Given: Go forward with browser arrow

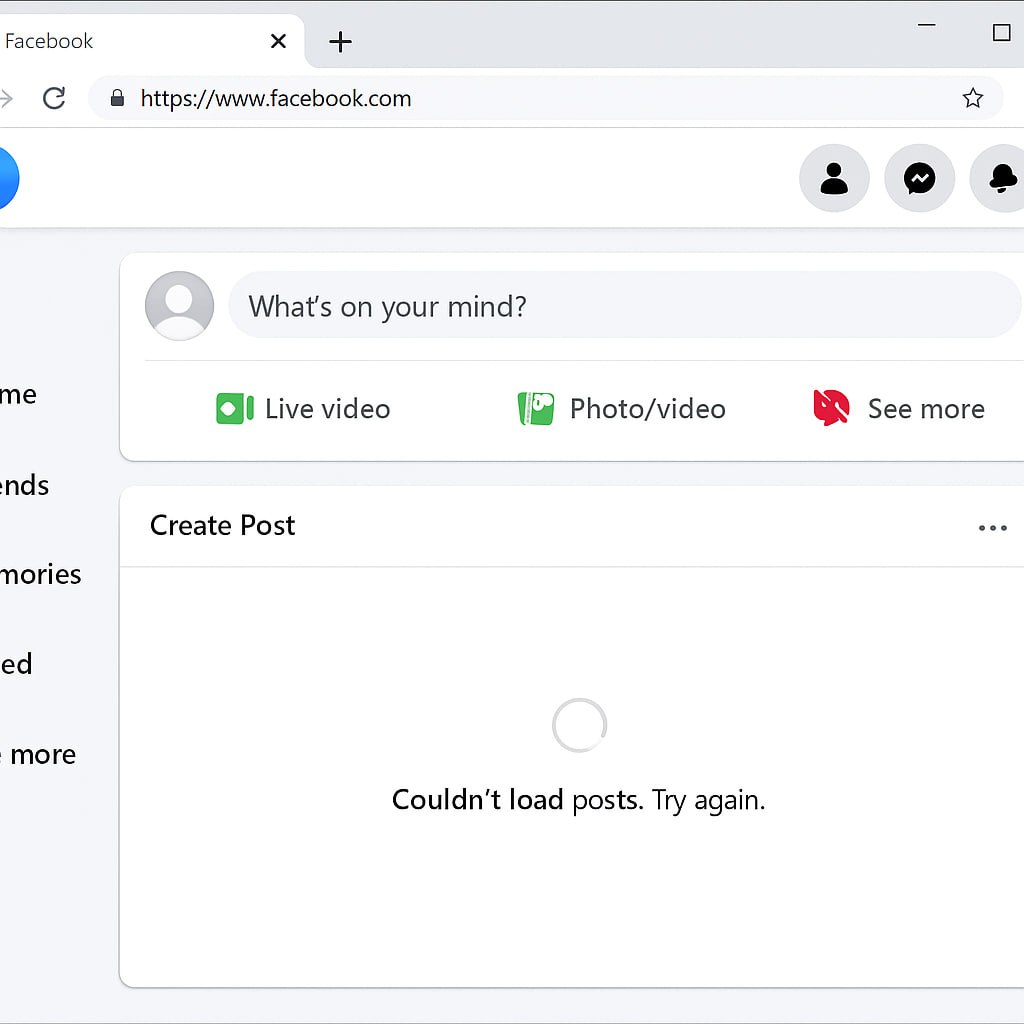Looking at the screenshot, I should [6, 99].
